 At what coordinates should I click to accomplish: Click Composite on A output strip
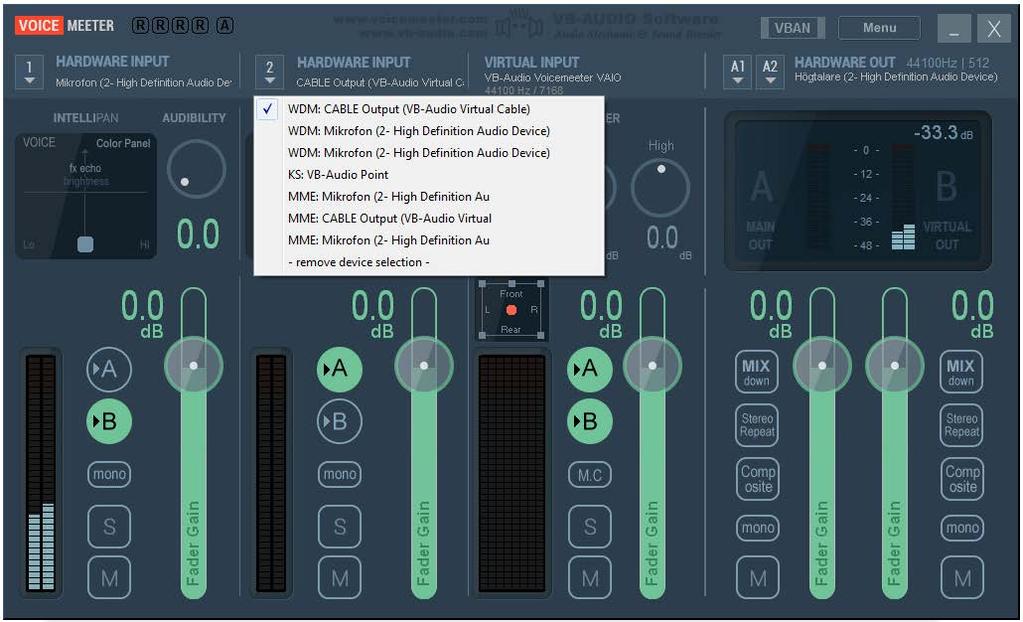click(757, 479)
